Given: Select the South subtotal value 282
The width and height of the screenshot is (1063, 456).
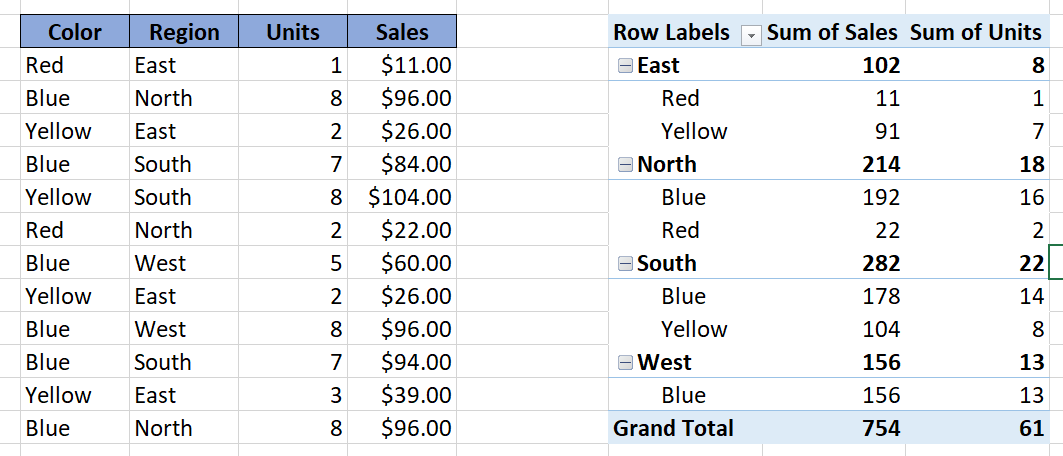Looking at the screenshot, I should tap(880, 264).
